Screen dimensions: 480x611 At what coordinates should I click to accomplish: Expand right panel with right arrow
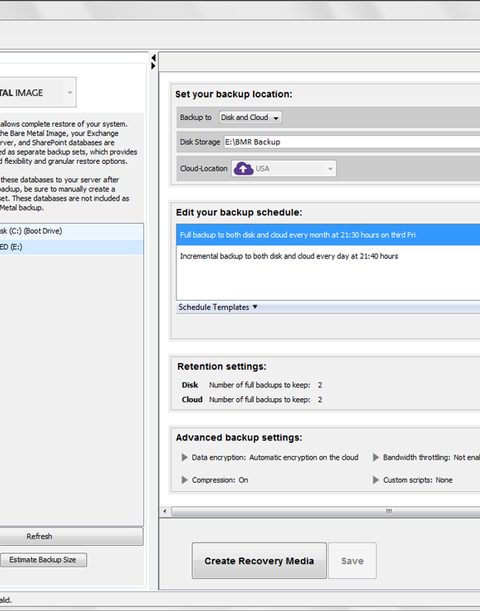point(153,66)
